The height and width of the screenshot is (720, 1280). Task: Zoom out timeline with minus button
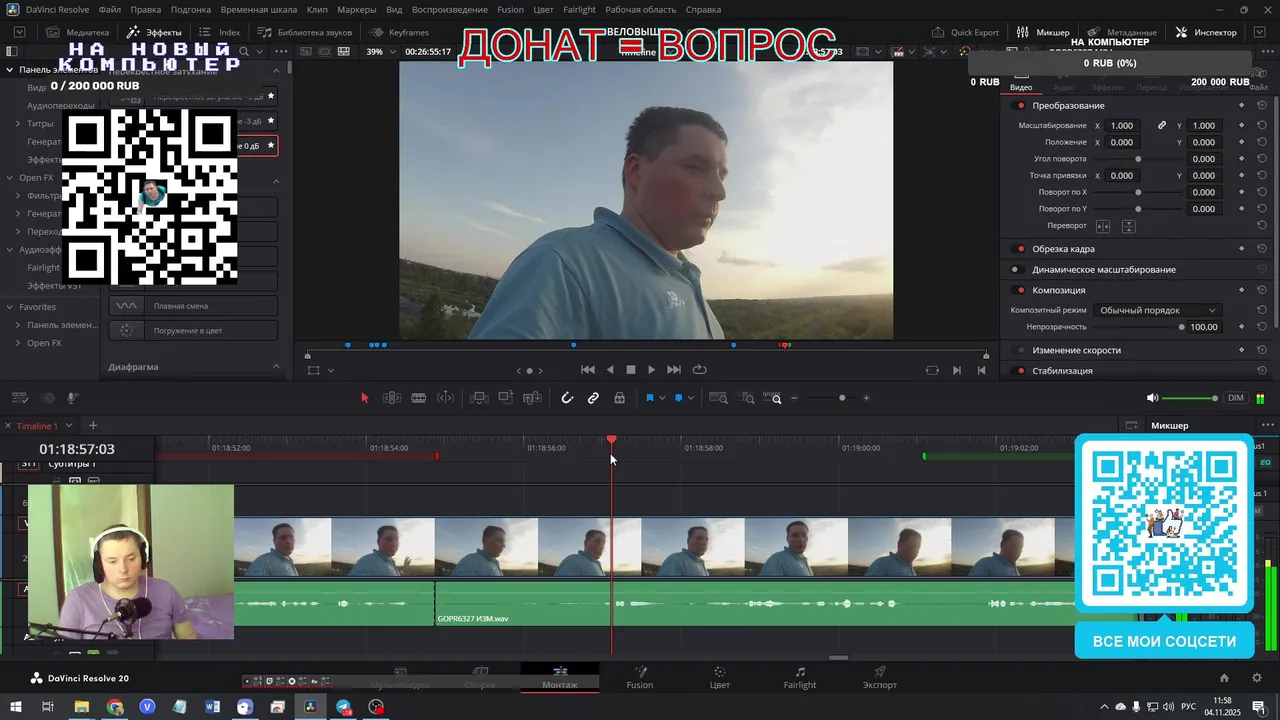[795, 398]
